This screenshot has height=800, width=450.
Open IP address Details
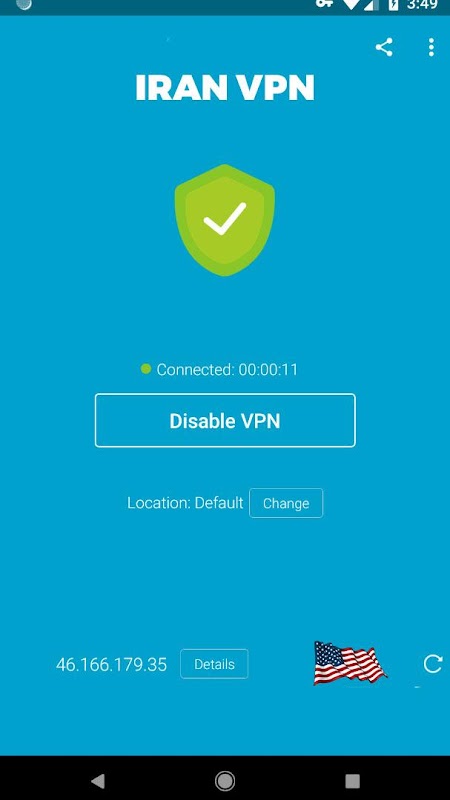[x=214, y=664]
